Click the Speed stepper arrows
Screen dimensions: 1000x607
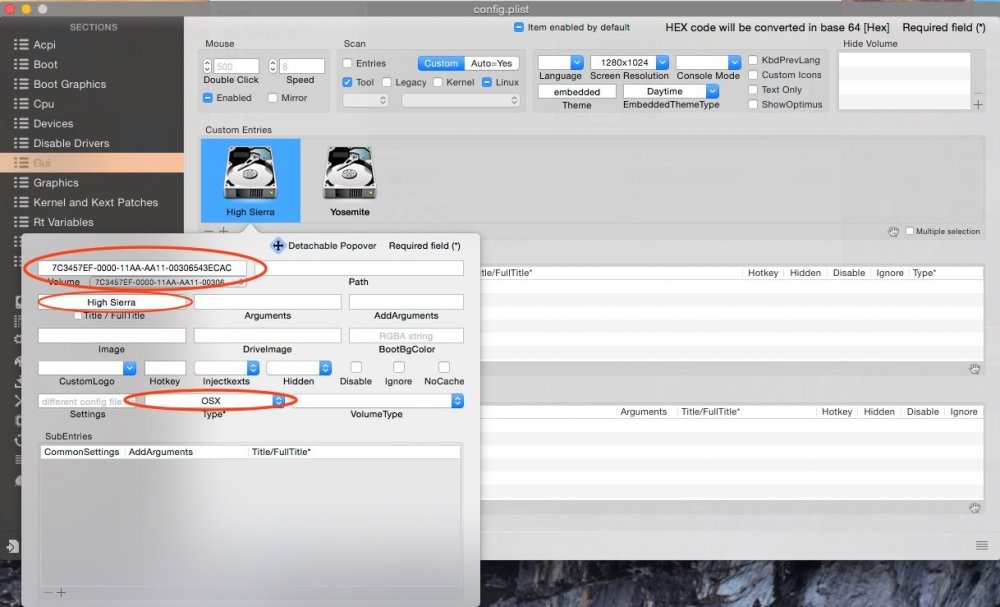pos(273,66)
